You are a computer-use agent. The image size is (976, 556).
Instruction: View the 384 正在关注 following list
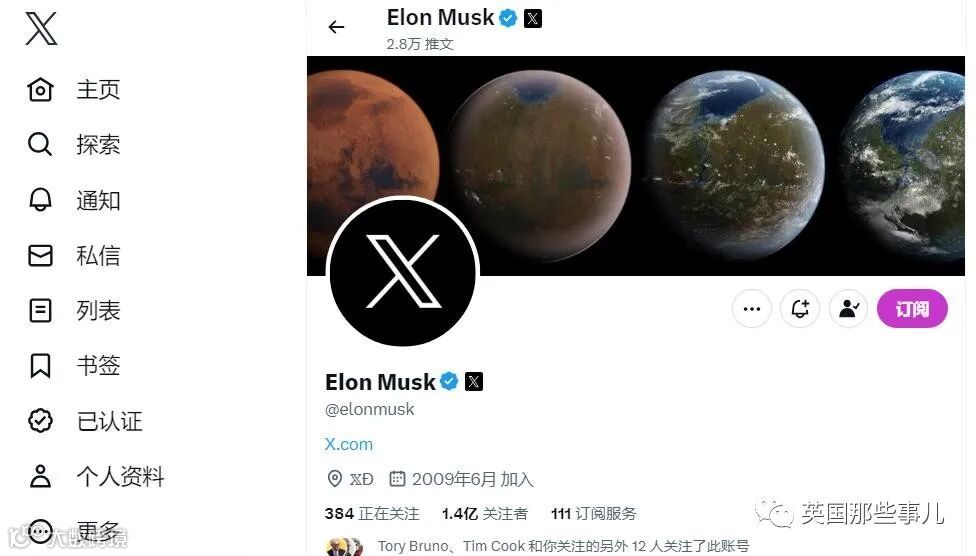coord(372,514)
